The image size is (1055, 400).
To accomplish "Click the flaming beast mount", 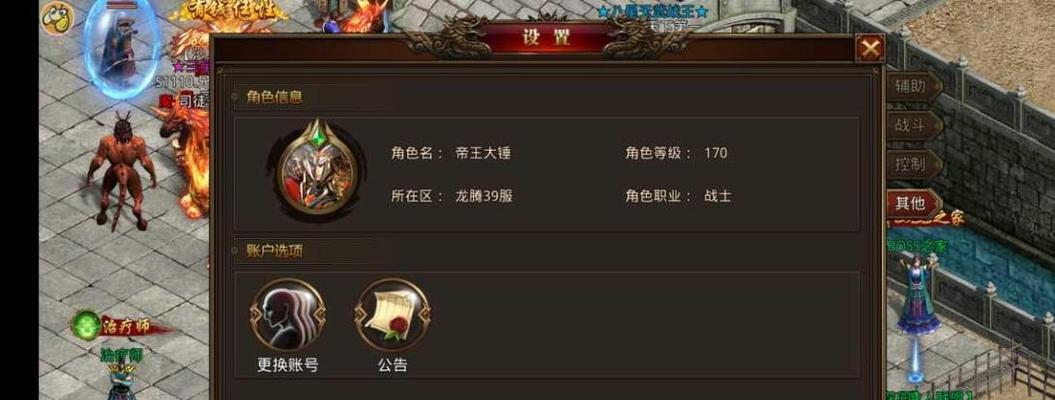I will pyautogui.click(x=186, y=158).
